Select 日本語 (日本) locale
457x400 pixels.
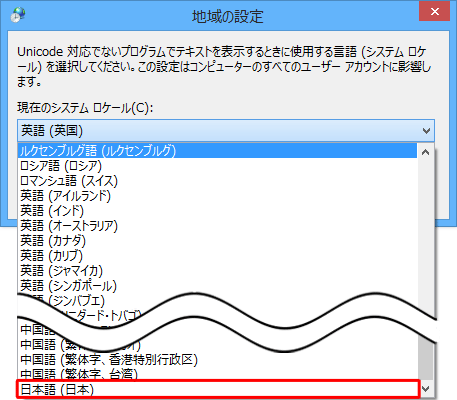[x=217, y=389]
